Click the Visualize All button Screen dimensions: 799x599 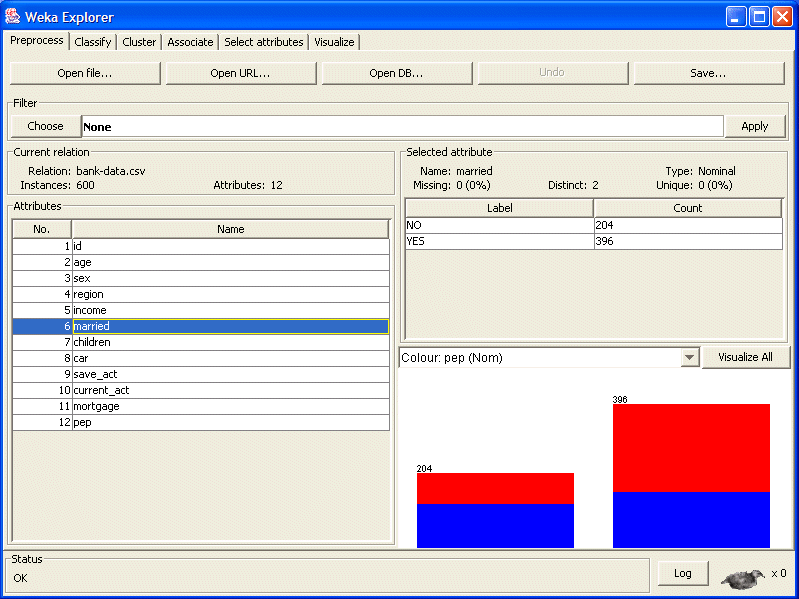(x=745, y=357)
